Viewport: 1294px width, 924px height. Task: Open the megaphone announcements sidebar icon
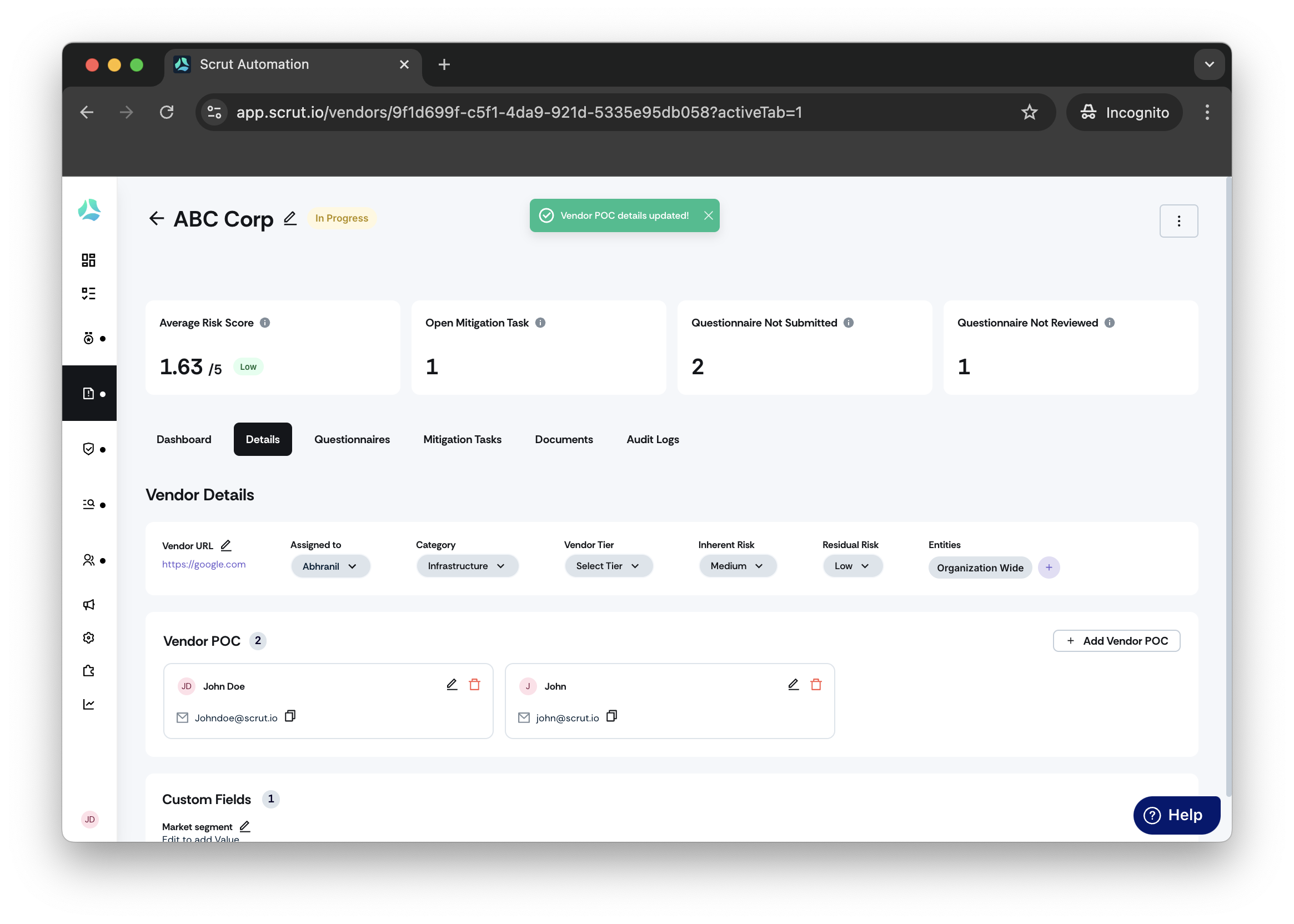click(89, 604)
